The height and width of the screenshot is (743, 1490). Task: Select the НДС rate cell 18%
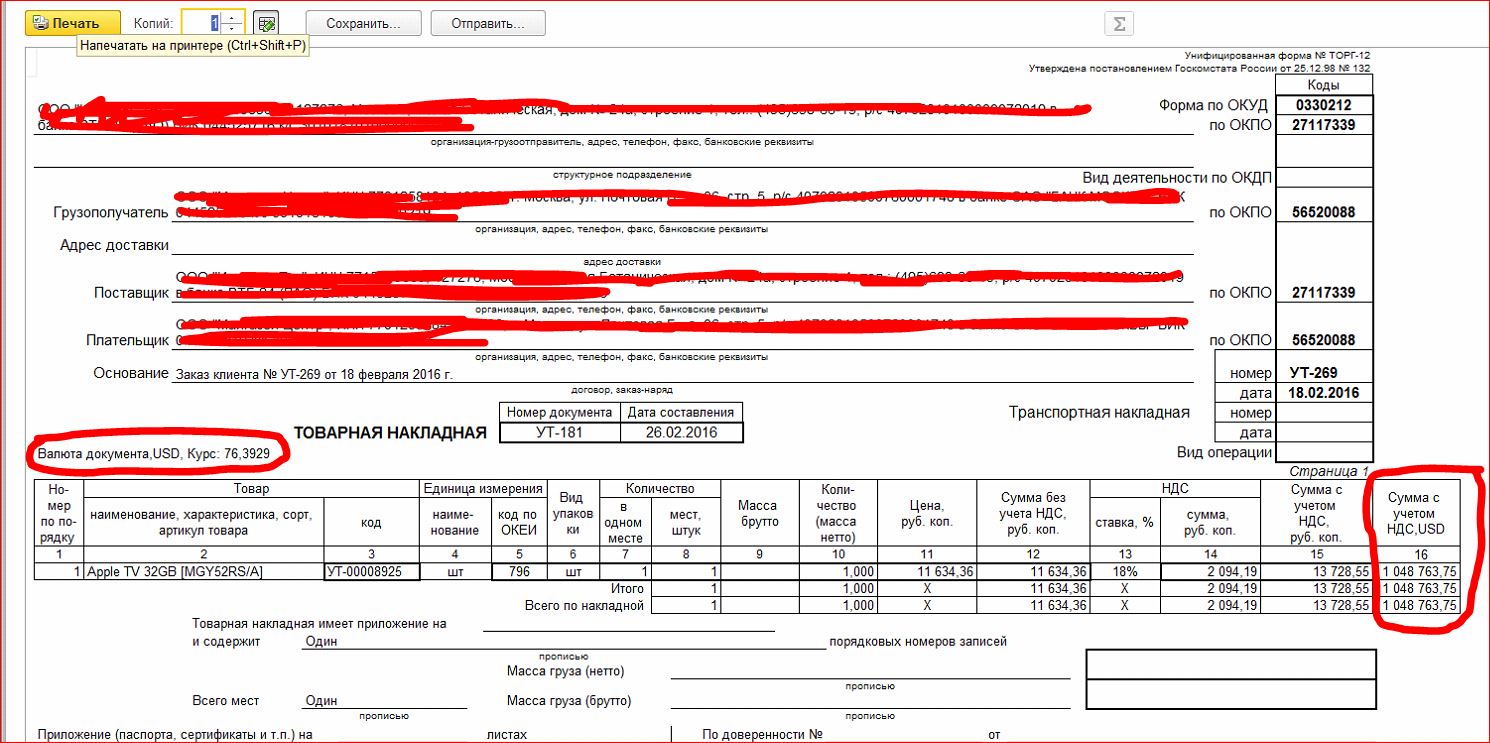click(x=1127, y=572)
